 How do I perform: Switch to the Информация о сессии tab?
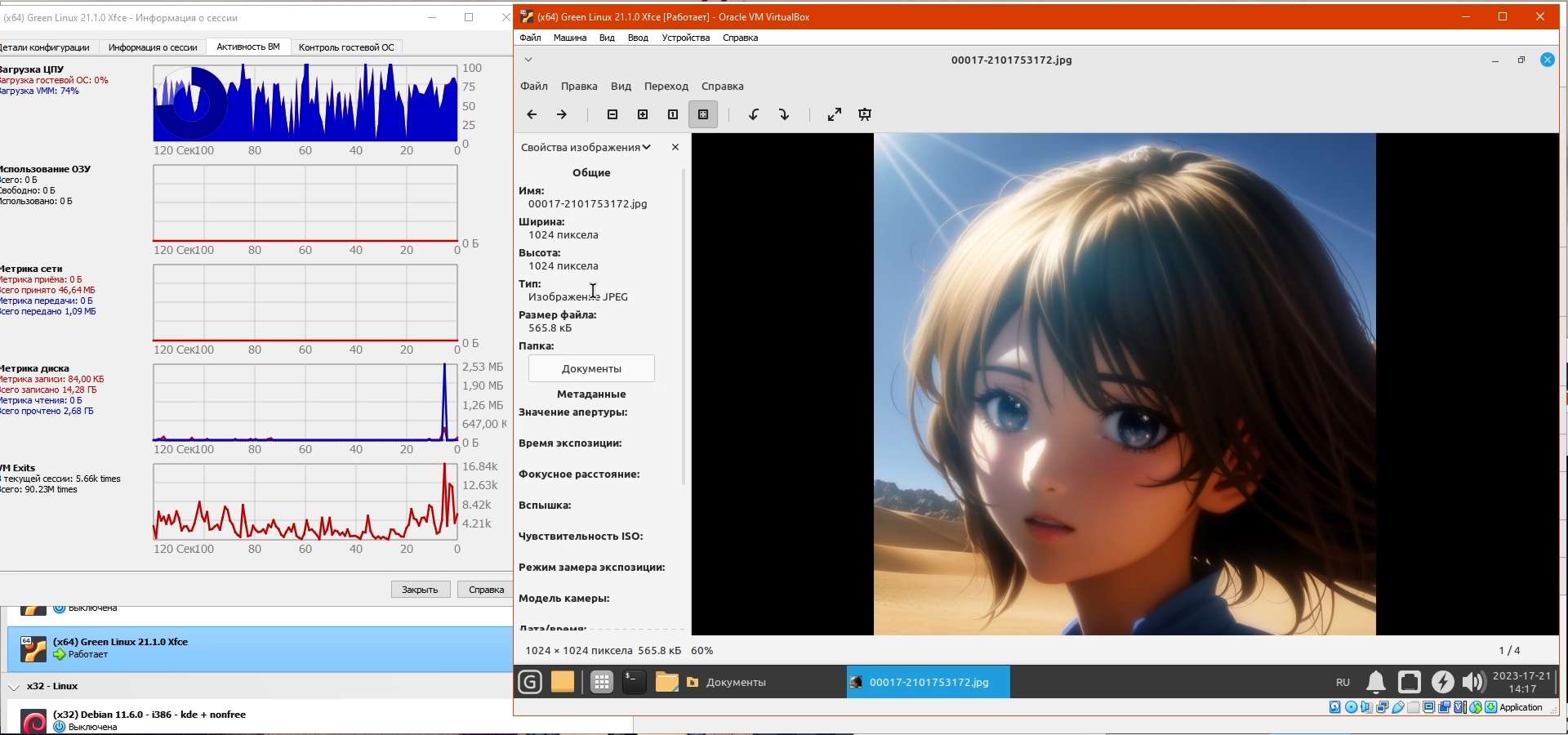153,47
